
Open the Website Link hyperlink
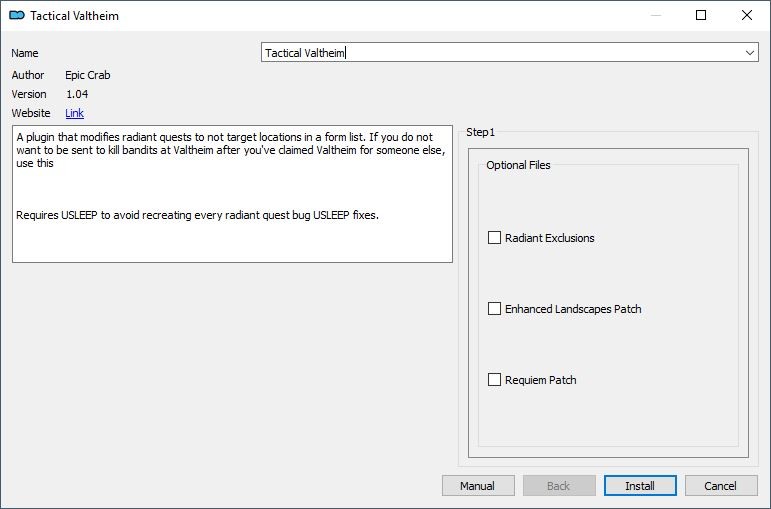point(74,113)
